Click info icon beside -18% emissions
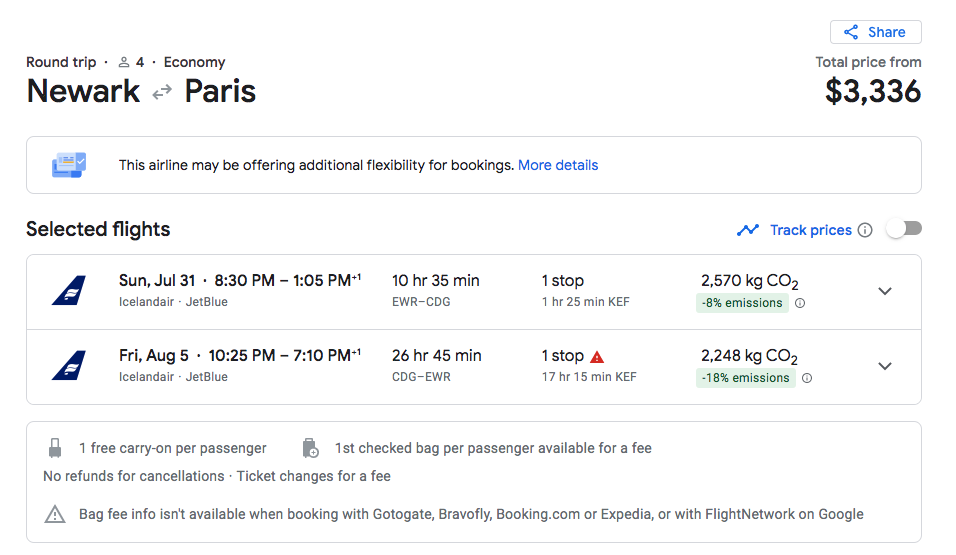The height and width of the screenshot is (555, 956). (807, 378)
